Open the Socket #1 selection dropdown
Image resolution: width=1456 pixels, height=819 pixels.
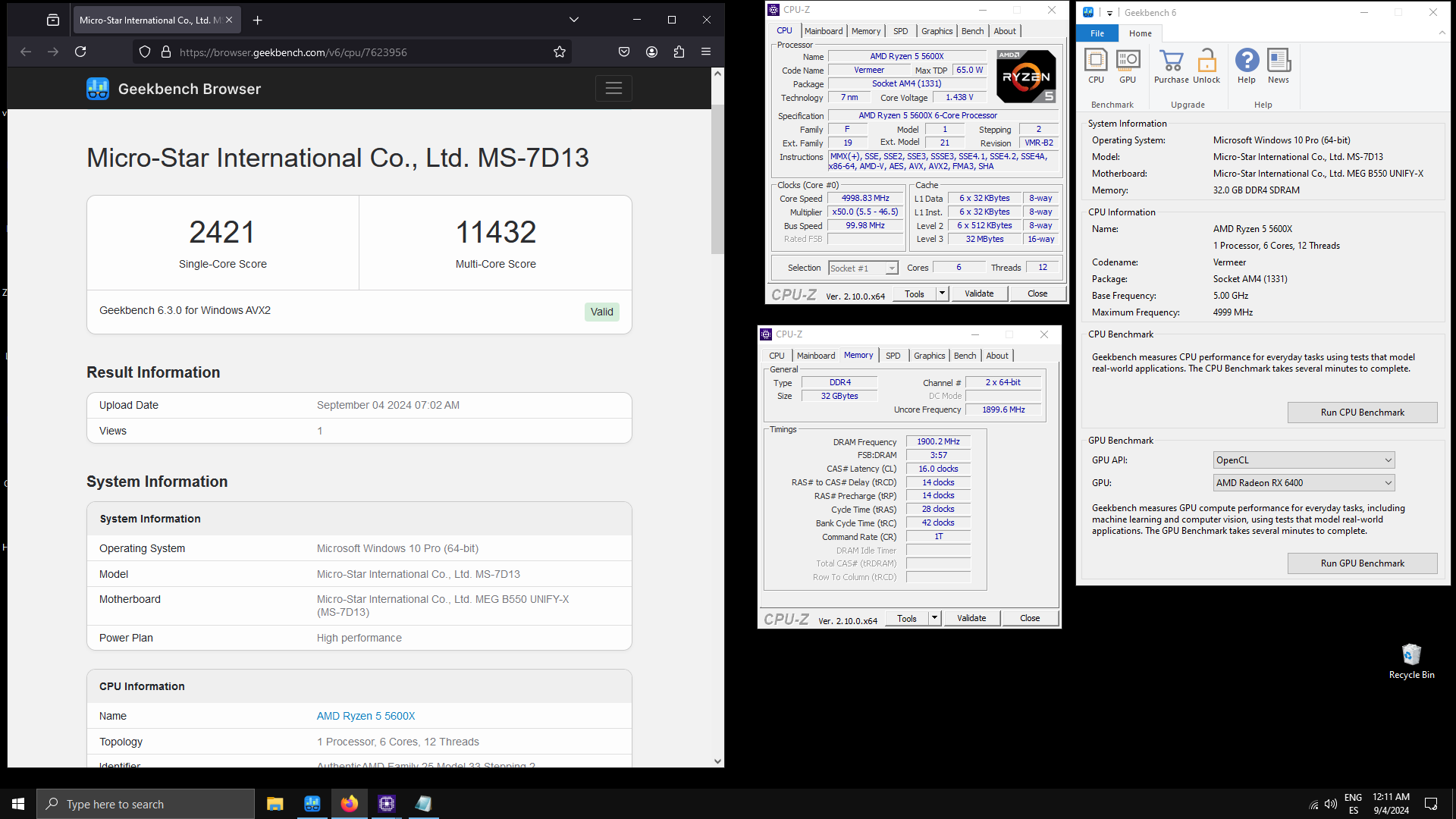tap(863, 268)
